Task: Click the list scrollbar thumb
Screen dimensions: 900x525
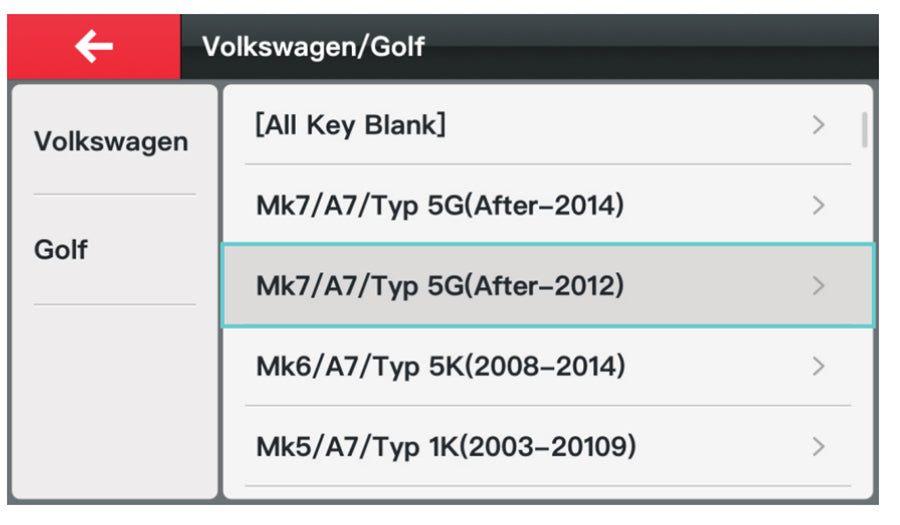Action: (864, 129)
